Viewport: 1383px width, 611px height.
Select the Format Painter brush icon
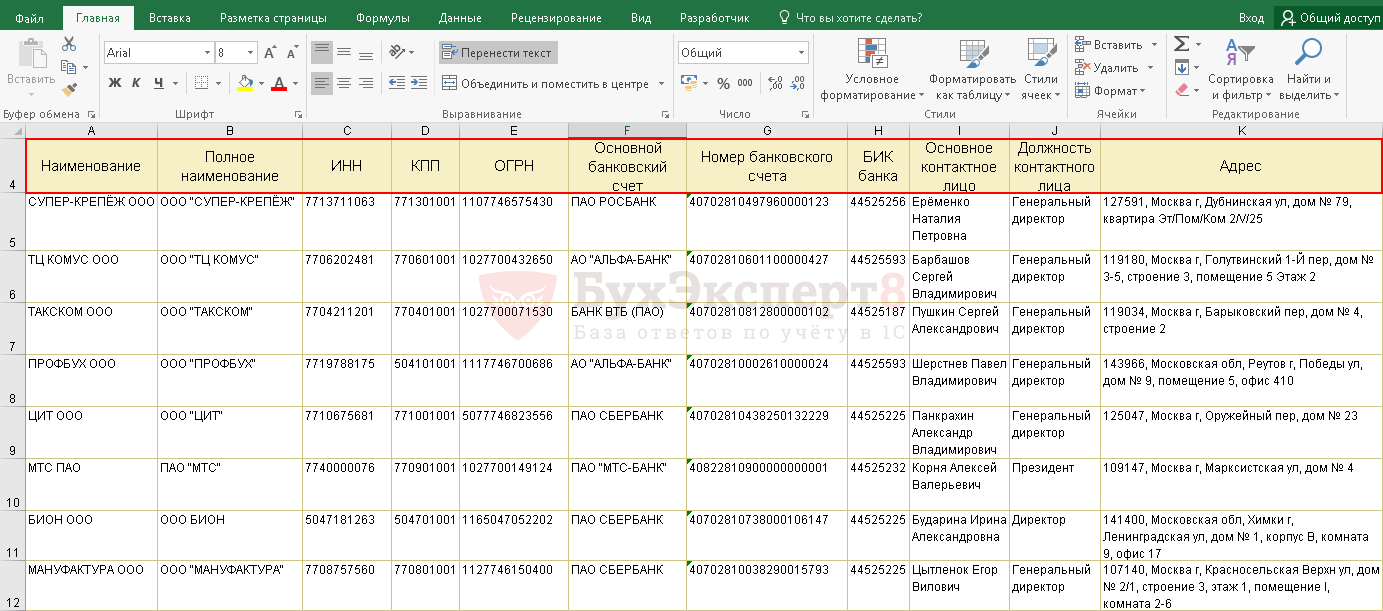click(69, 90)
